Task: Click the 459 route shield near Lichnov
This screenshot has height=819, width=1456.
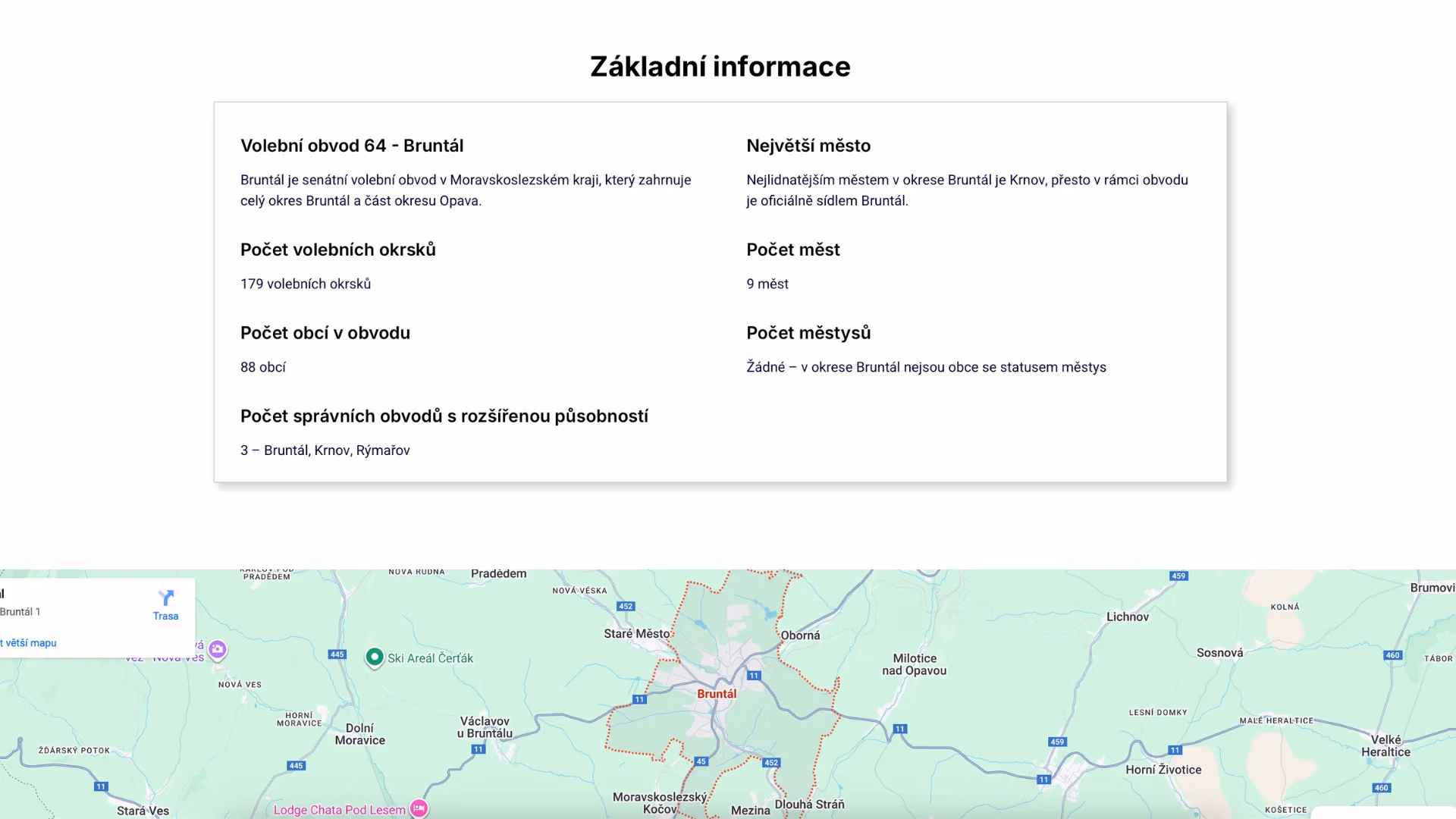Action: click(1178, 575)
